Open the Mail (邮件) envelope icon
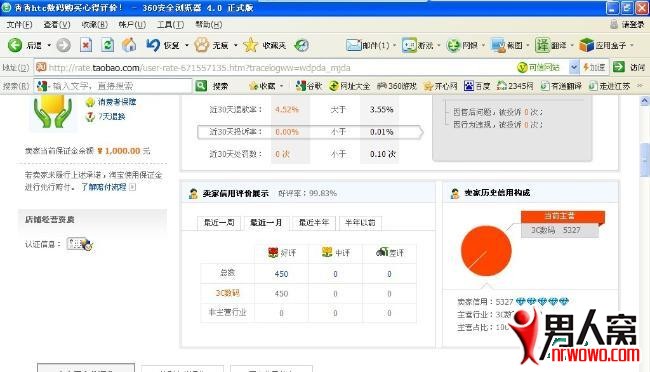Viewport: 650px width, 372px height. [353, 45]
